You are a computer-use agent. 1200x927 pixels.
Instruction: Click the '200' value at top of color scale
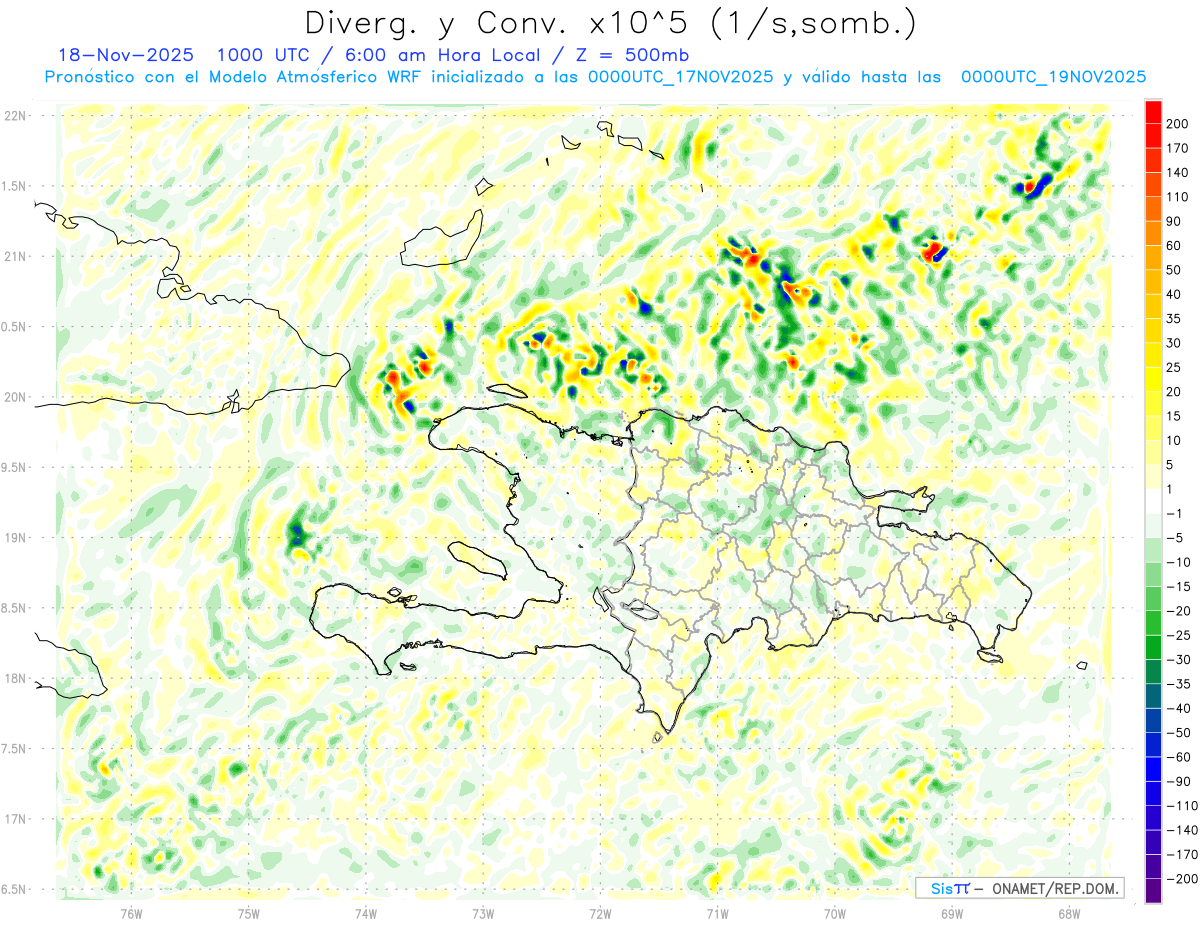point(1178,124)
